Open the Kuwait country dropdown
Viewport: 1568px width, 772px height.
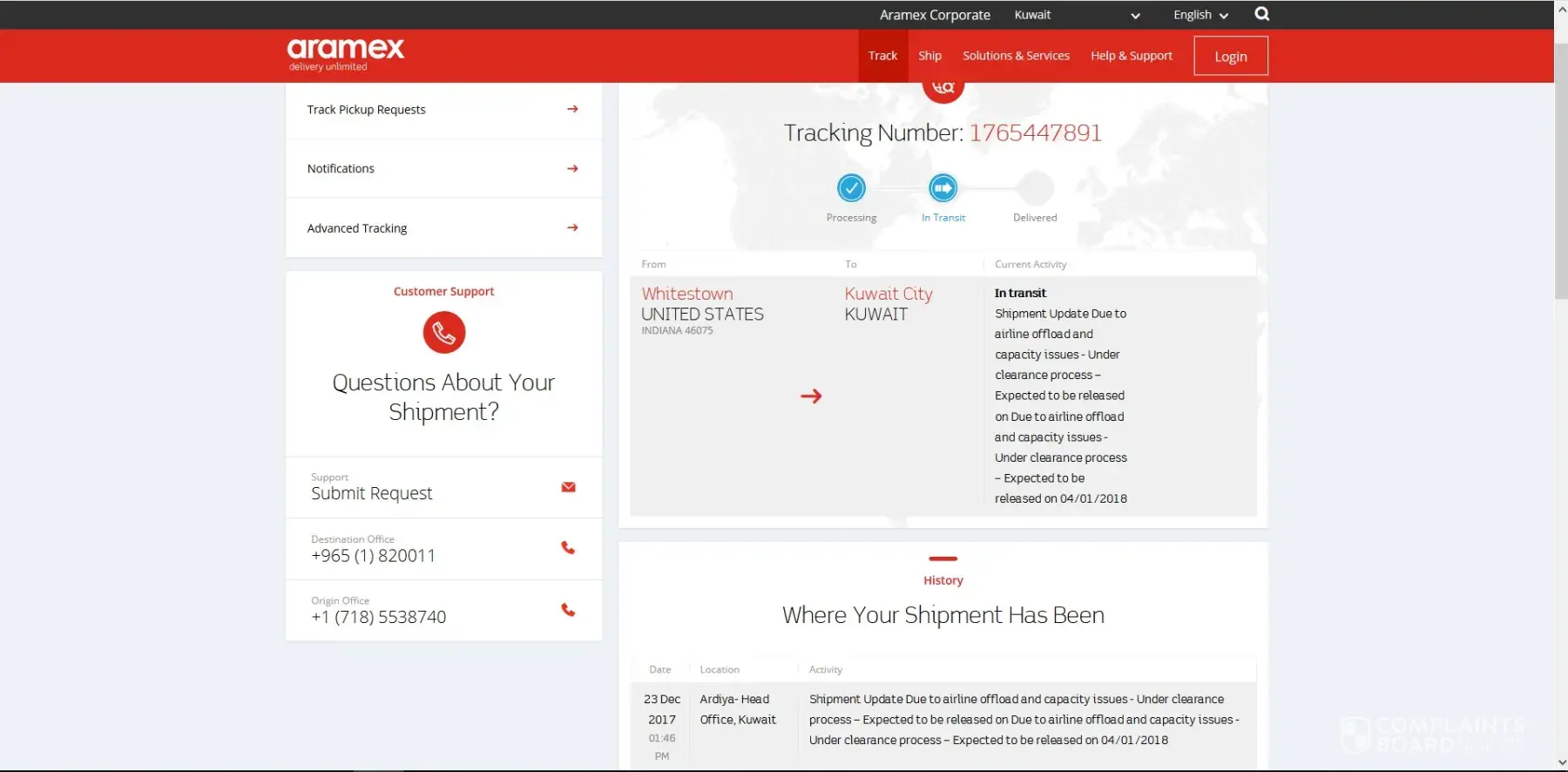pos(1077,15)
